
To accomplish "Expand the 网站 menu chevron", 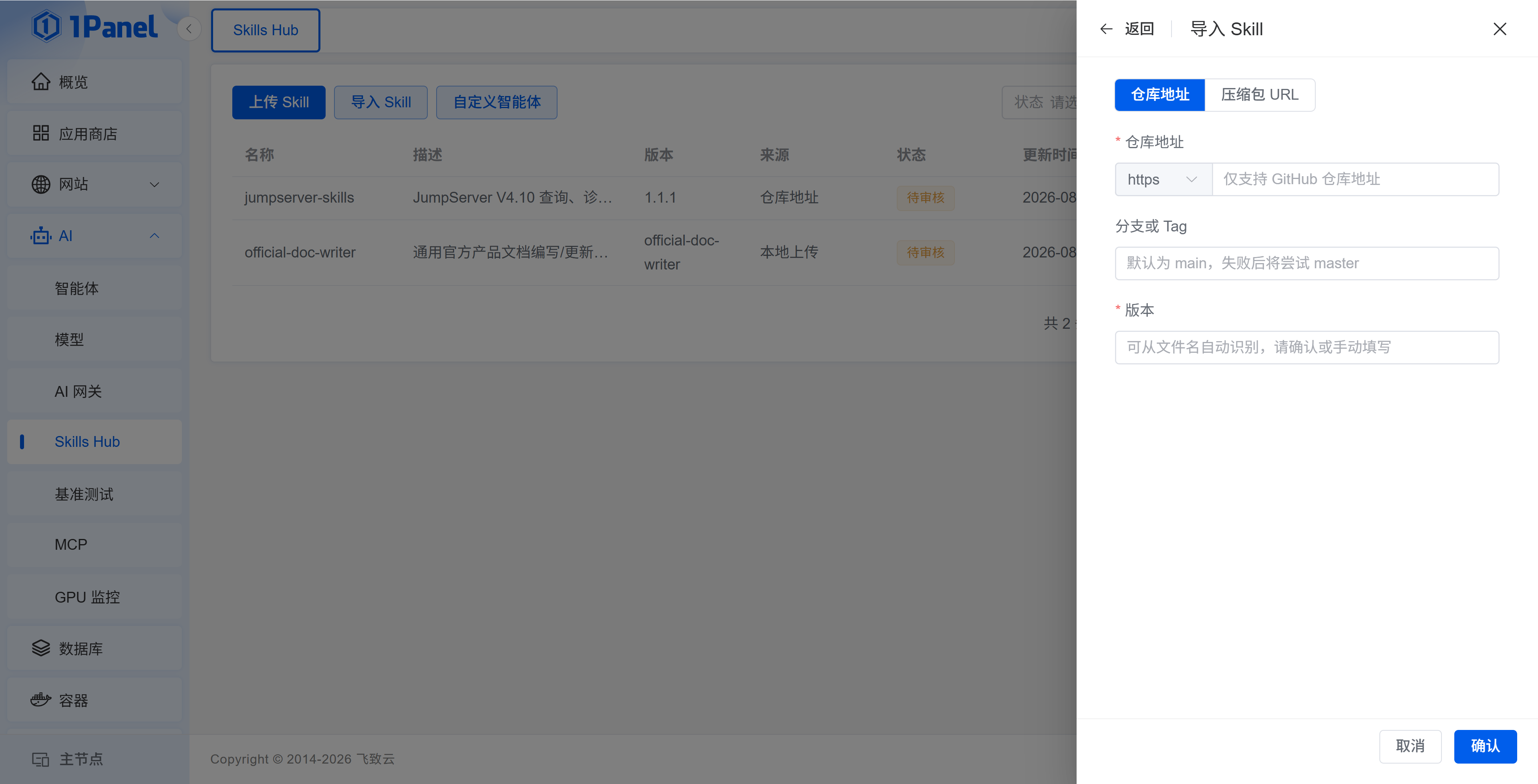I will click(155, 185).
